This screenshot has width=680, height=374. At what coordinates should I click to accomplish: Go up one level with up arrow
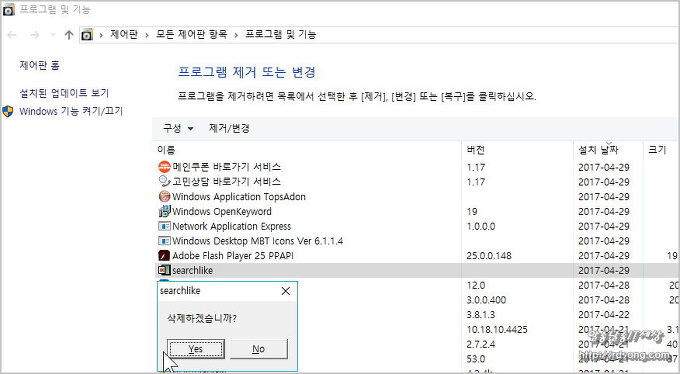(x=69, y=35)
